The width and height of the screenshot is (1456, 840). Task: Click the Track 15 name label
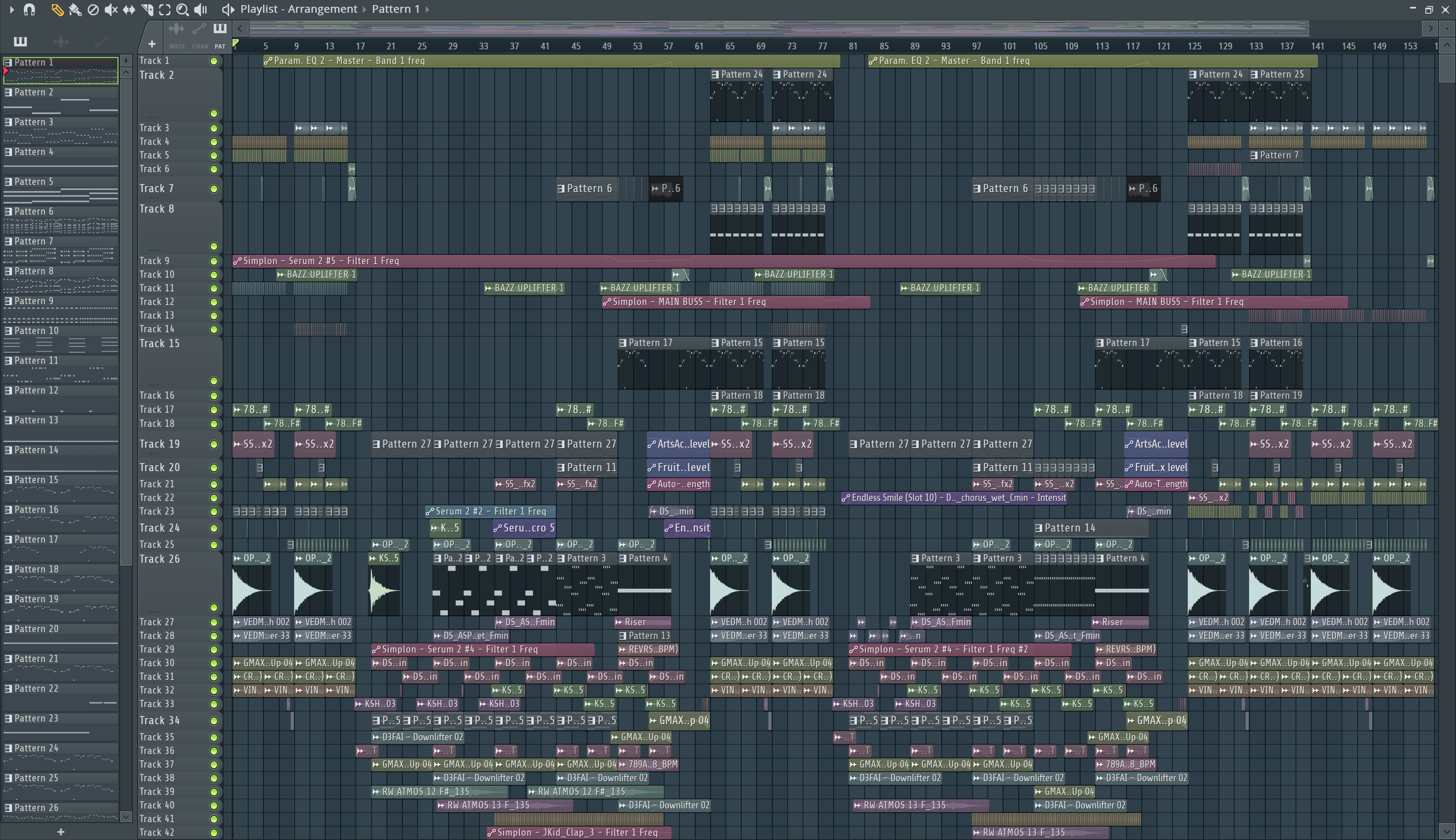pyautogui.click(x=160, y=343)
